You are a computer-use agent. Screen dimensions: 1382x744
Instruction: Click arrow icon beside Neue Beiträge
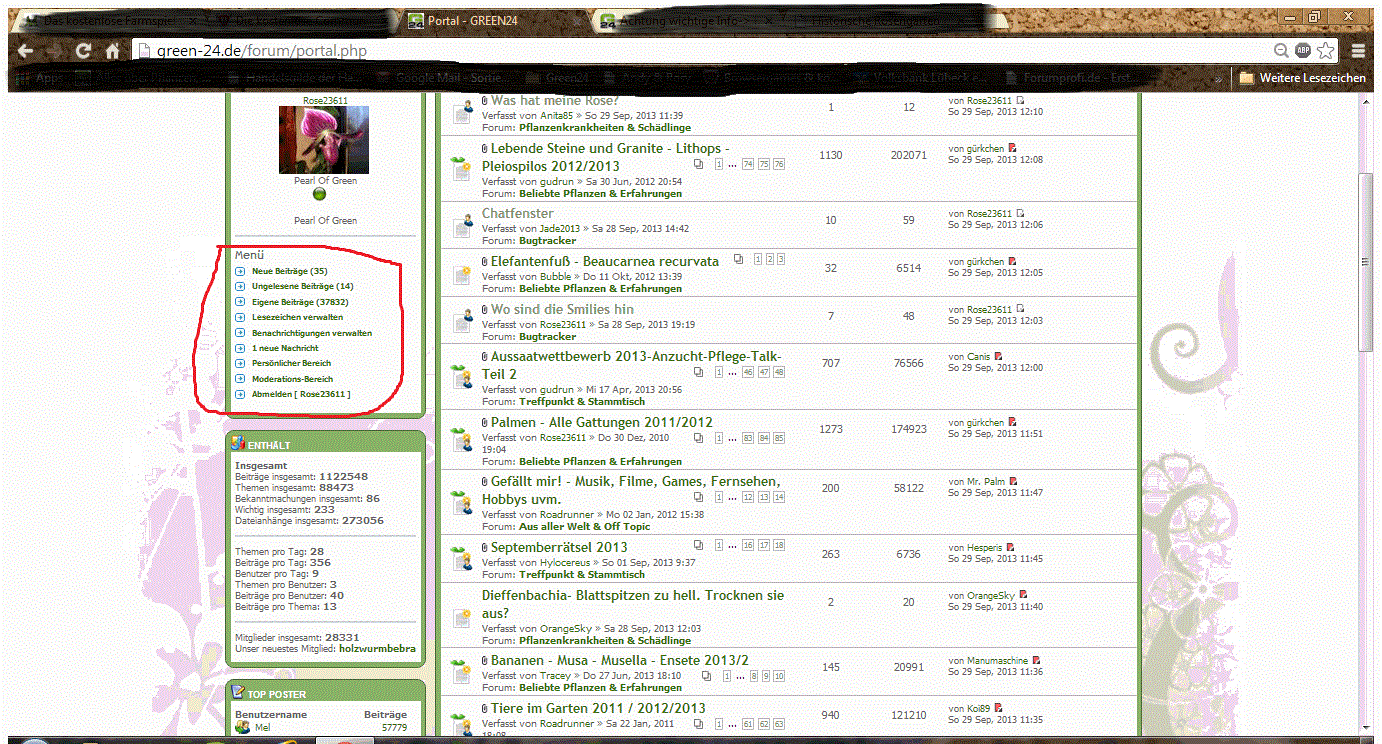240,271
